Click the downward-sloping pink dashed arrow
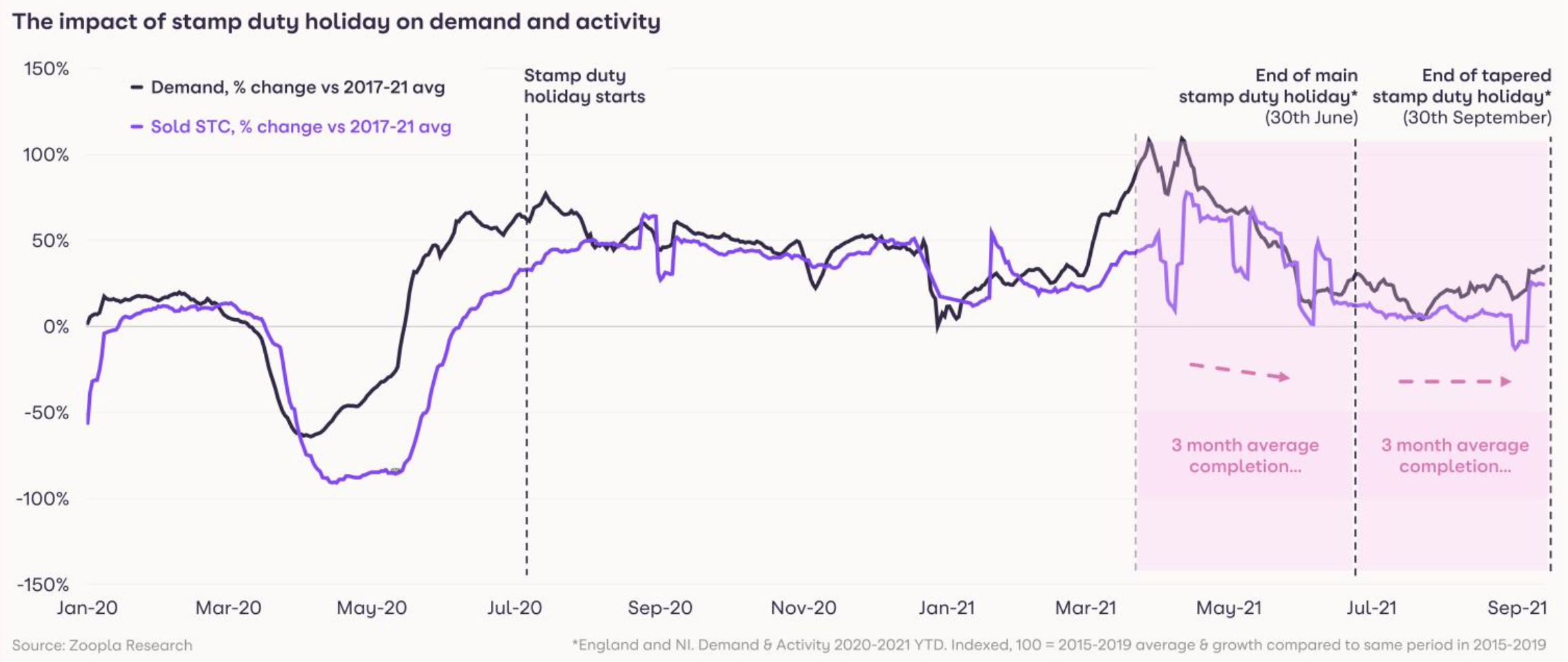 [x=1239, y=372]
